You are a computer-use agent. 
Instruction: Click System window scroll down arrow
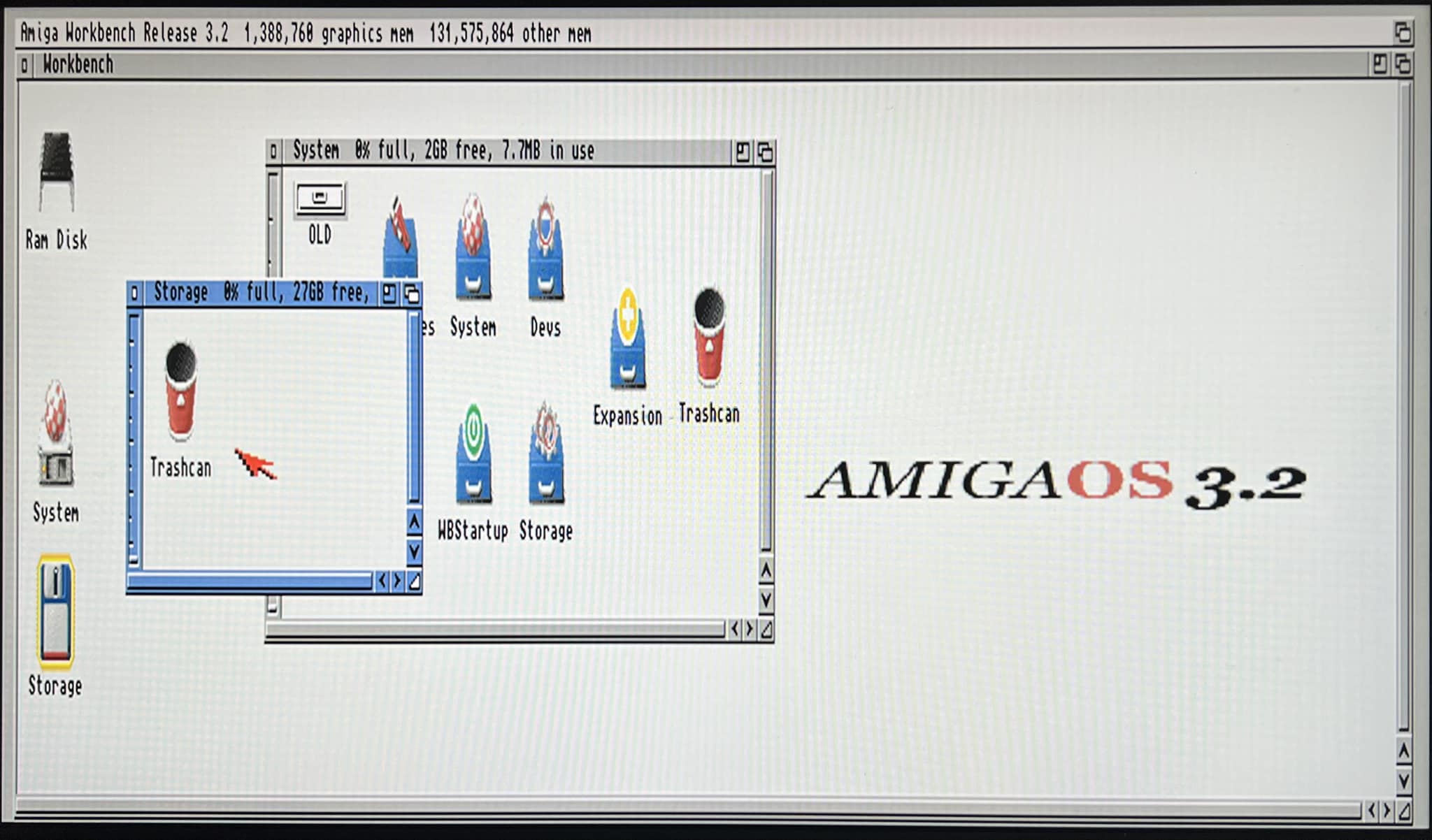point(766,600)
